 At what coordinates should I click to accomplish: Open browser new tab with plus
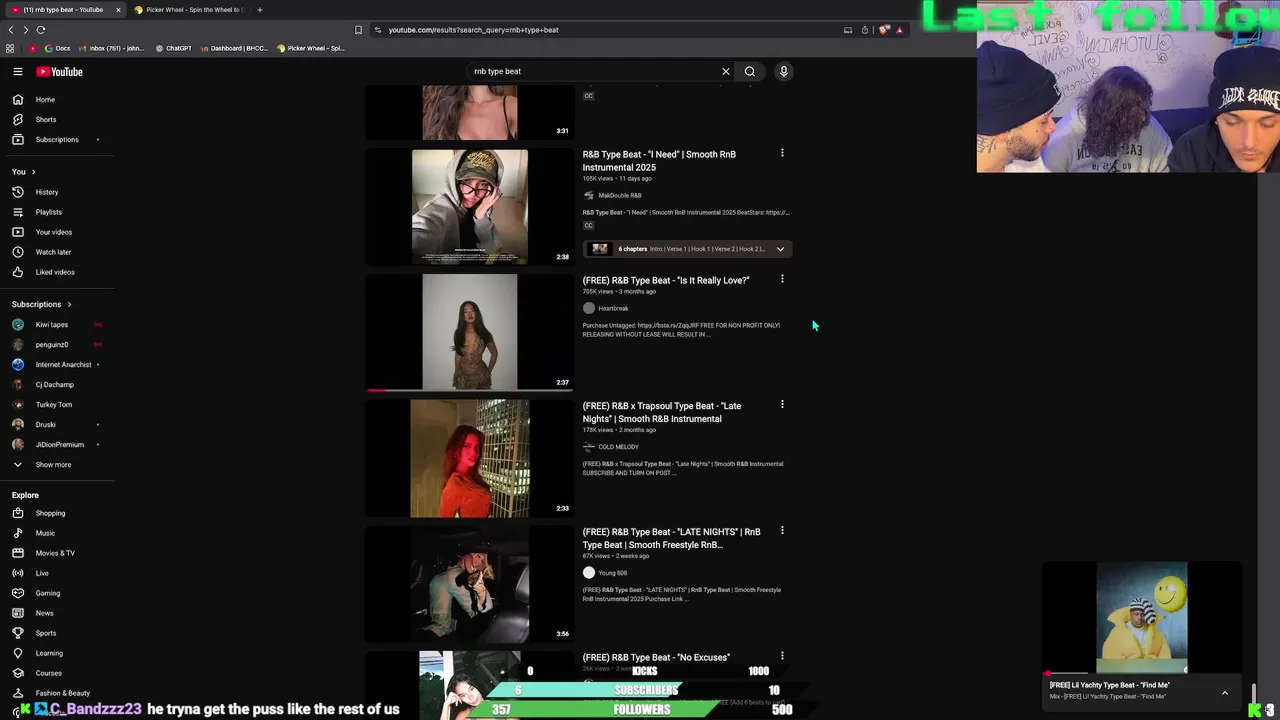tap(259, 10)
